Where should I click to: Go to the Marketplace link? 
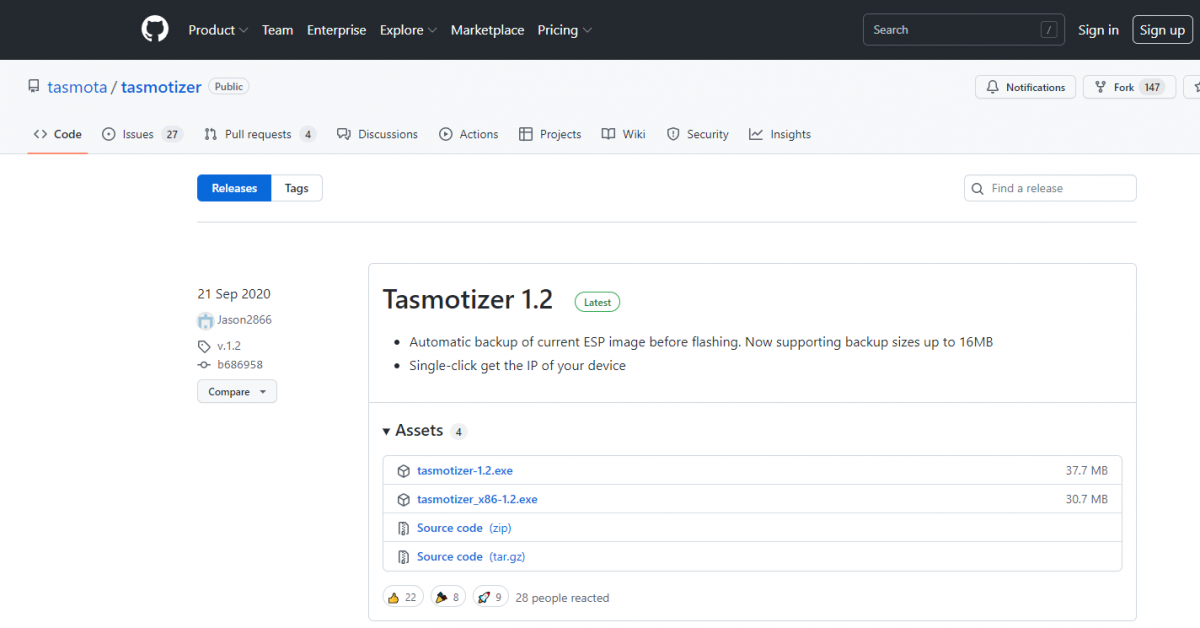point(487,30)
